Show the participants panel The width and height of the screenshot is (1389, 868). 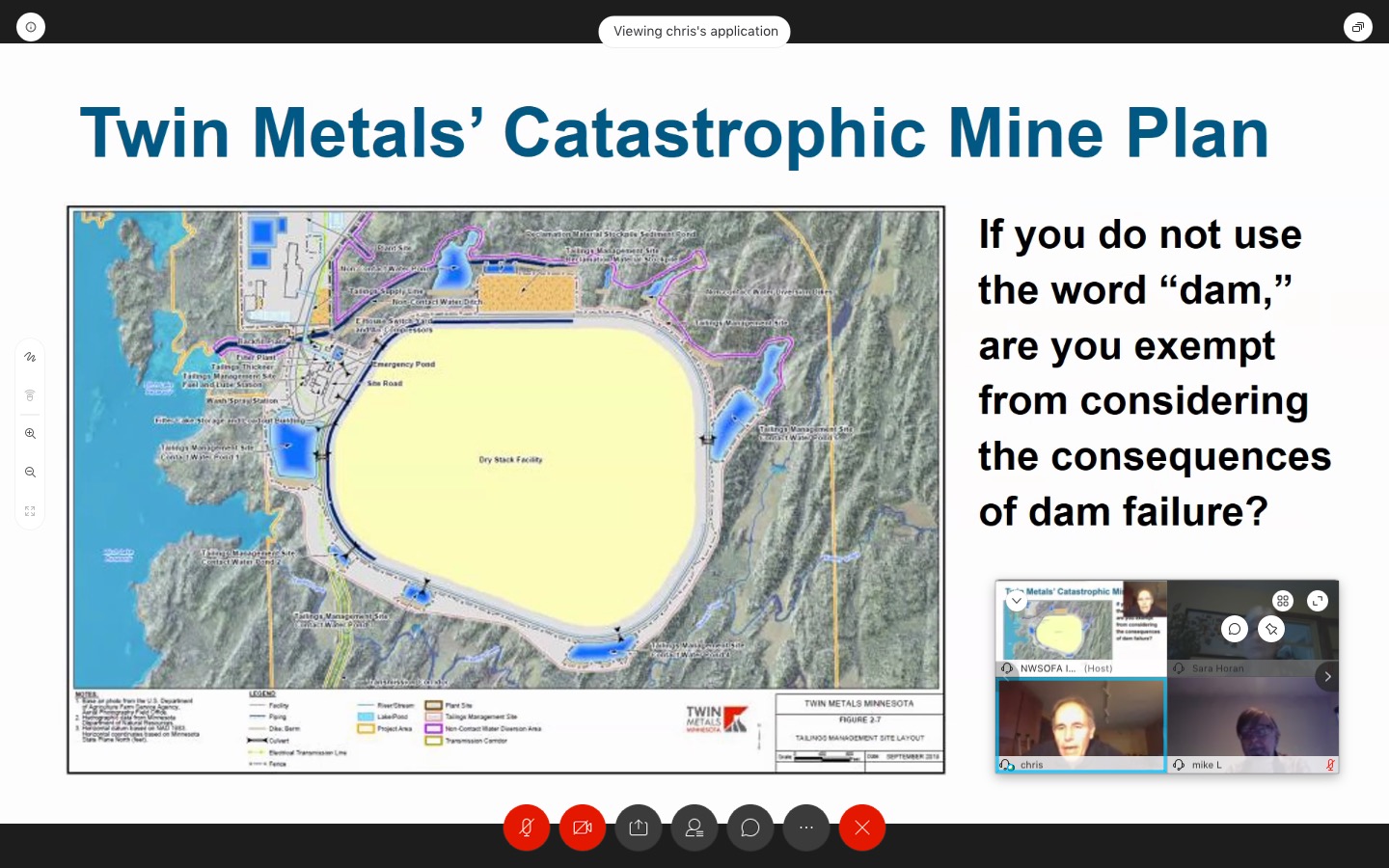pyautogui.click(x=694, y=827)
